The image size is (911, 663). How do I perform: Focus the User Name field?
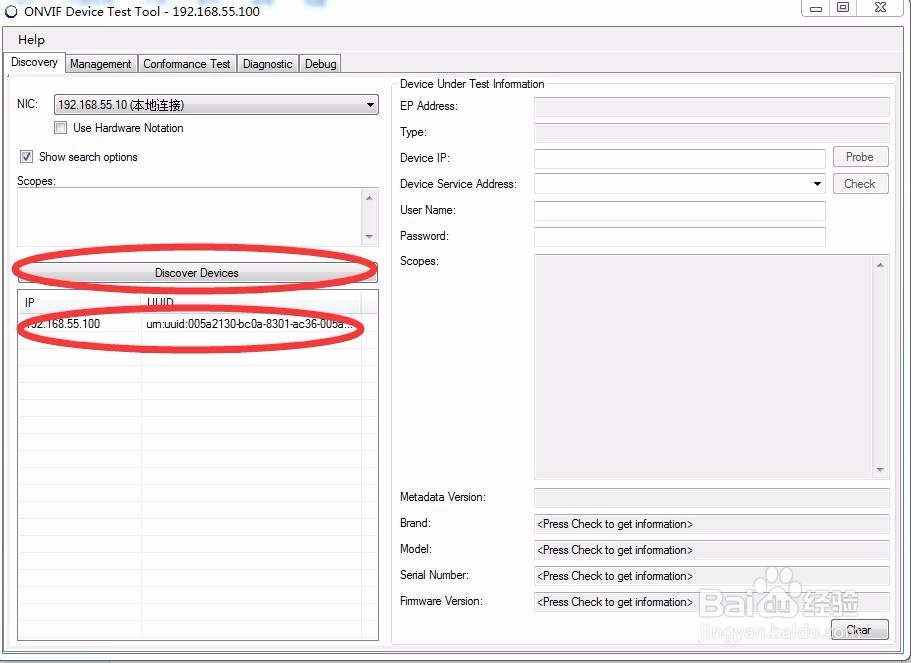680,210
